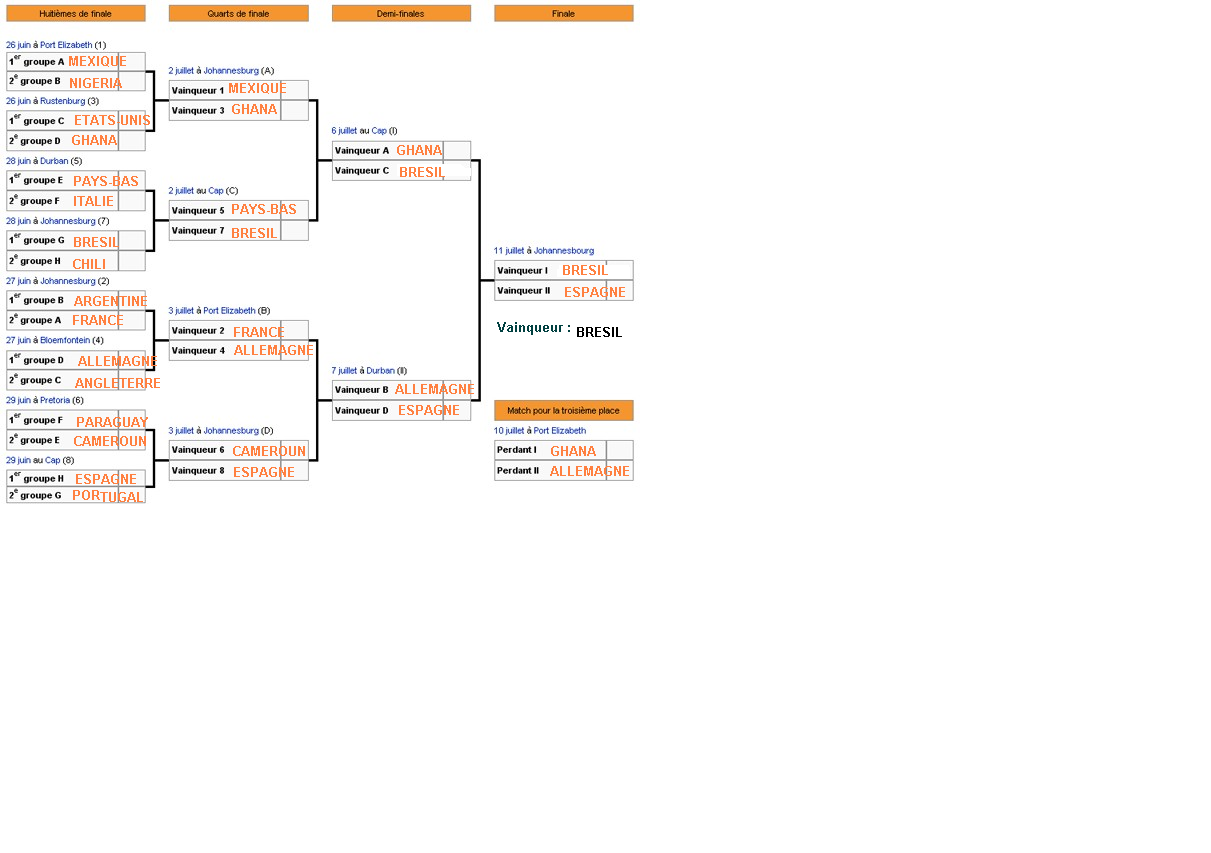Click MEXIQUE in the 1er groupe A row
The width and height of the screenshot is (1211, 853).
pyautogui.click(x=97, y=61)
